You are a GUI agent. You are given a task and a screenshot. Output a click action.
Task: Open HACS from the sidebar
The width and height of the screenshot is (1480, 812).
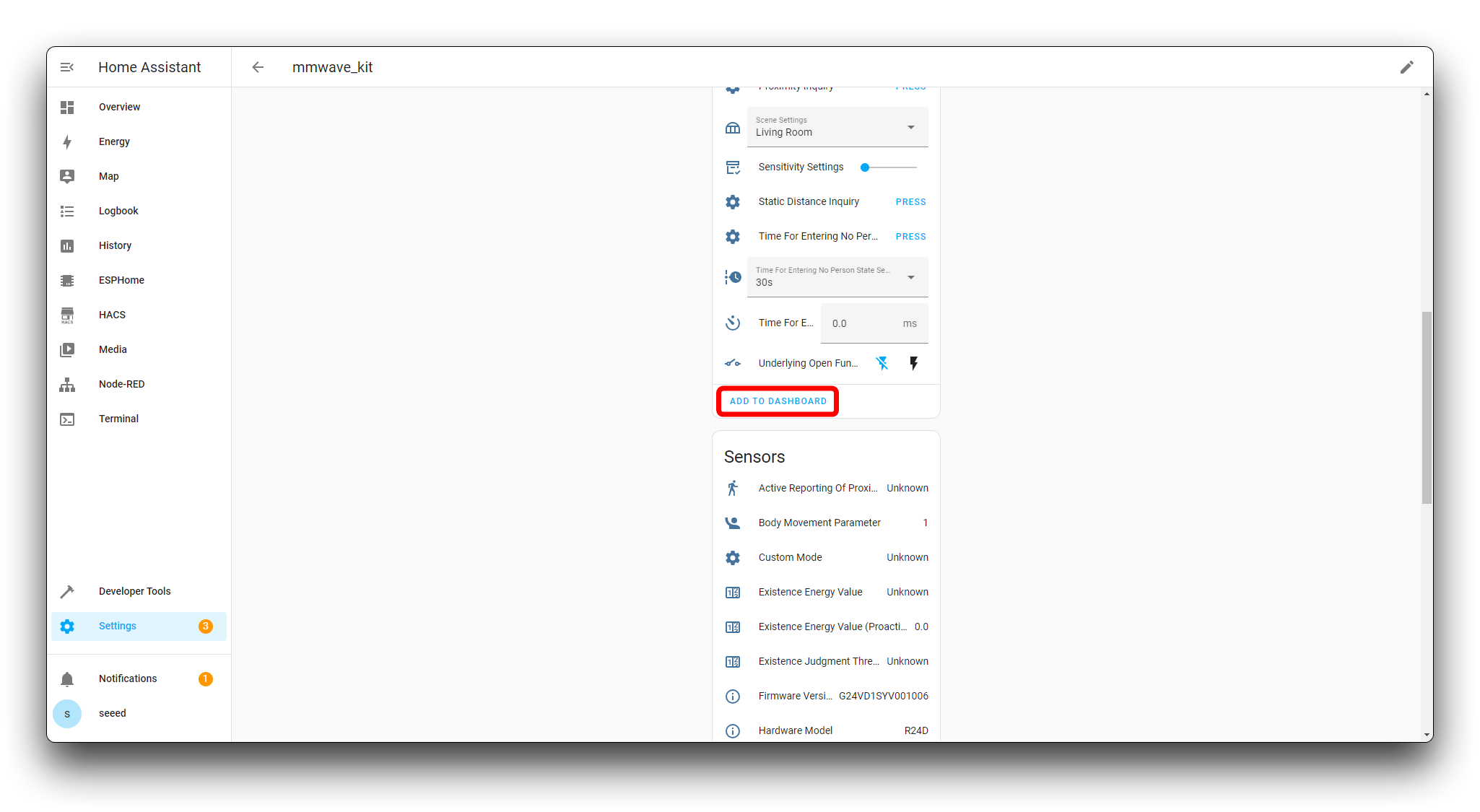(x=112, y=315)
